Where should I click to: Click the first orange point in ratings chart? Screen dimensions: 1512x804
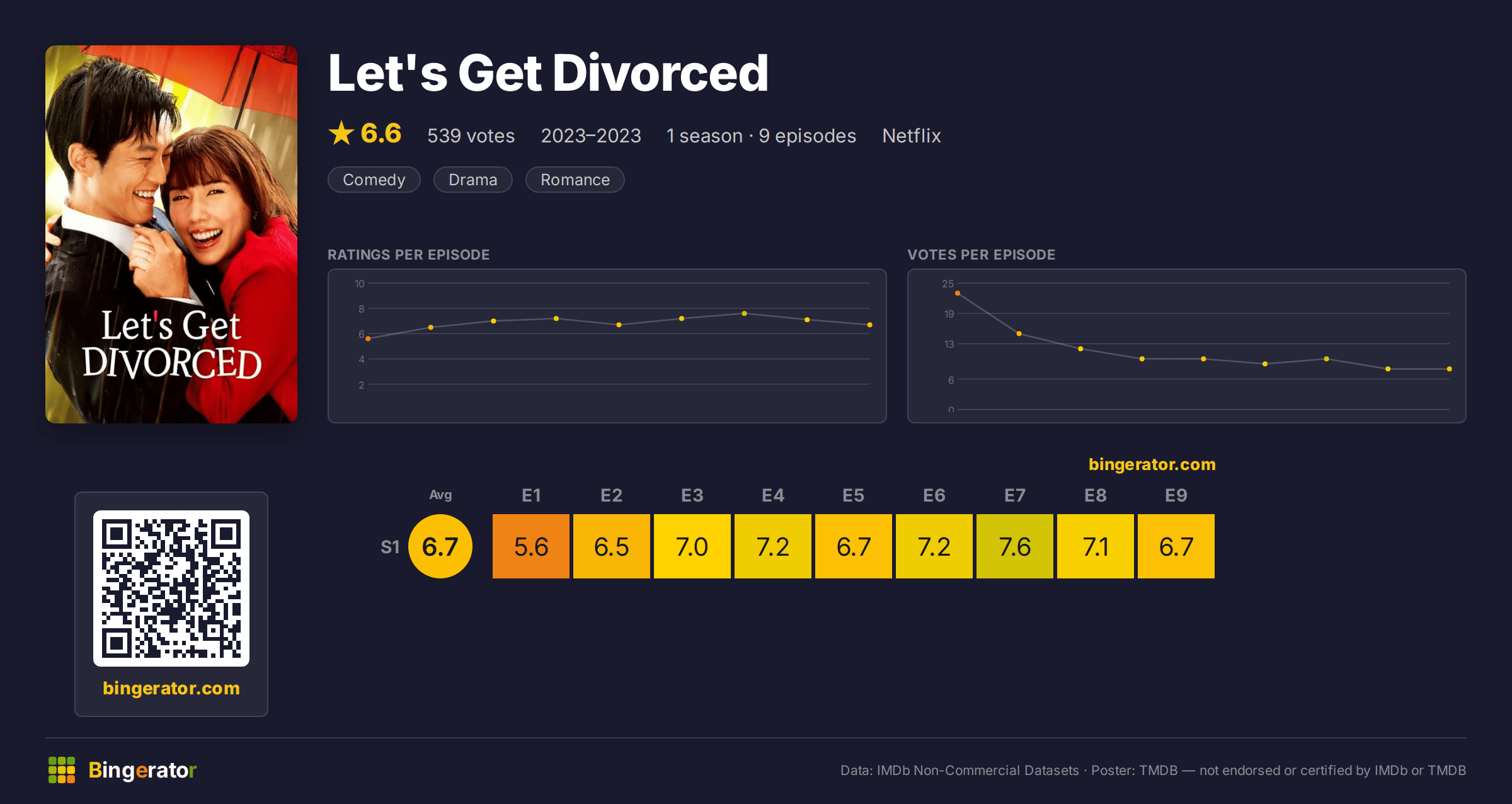pyautogui.click(x=368, y=339)
